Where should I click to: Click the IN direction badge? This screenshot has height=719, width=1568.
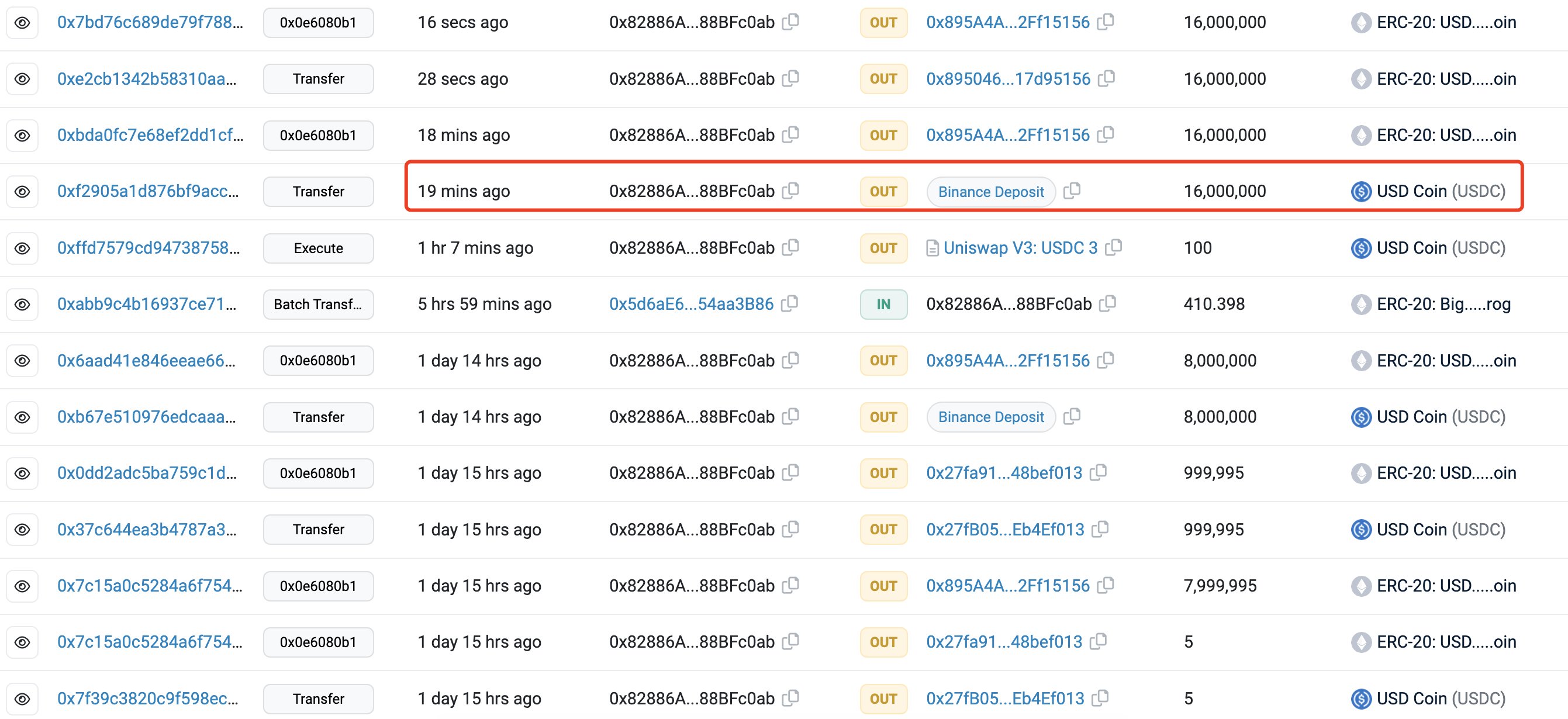click(883, 304)
